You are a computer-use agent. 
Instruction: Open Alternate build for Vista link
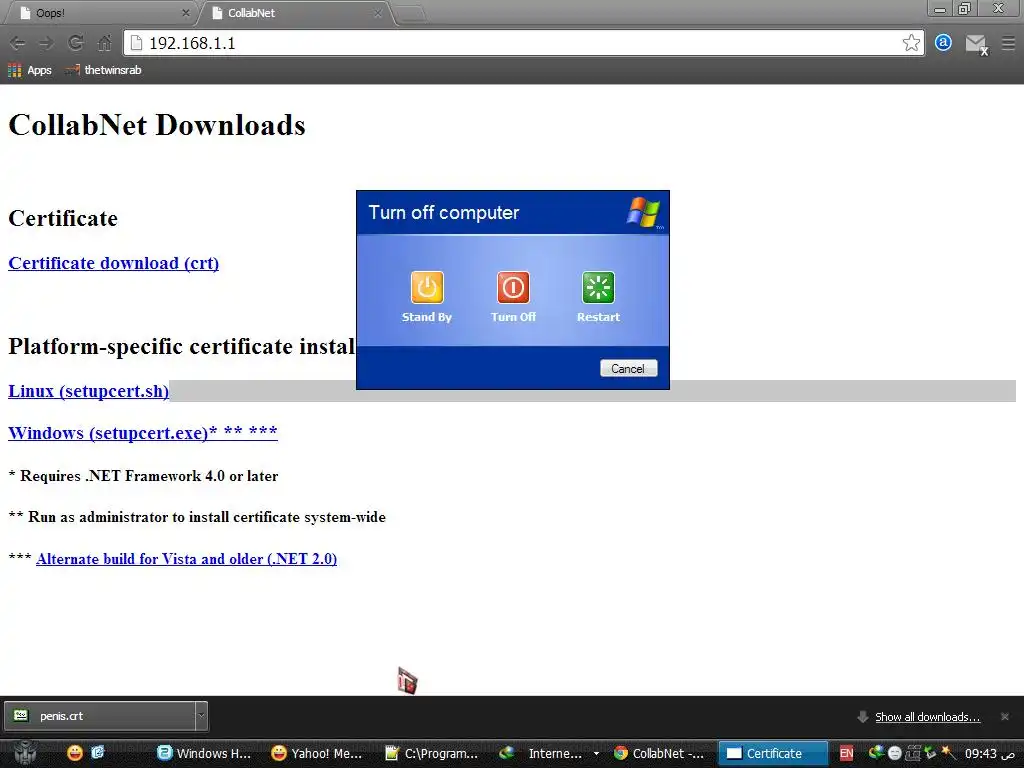coord(186,559)
